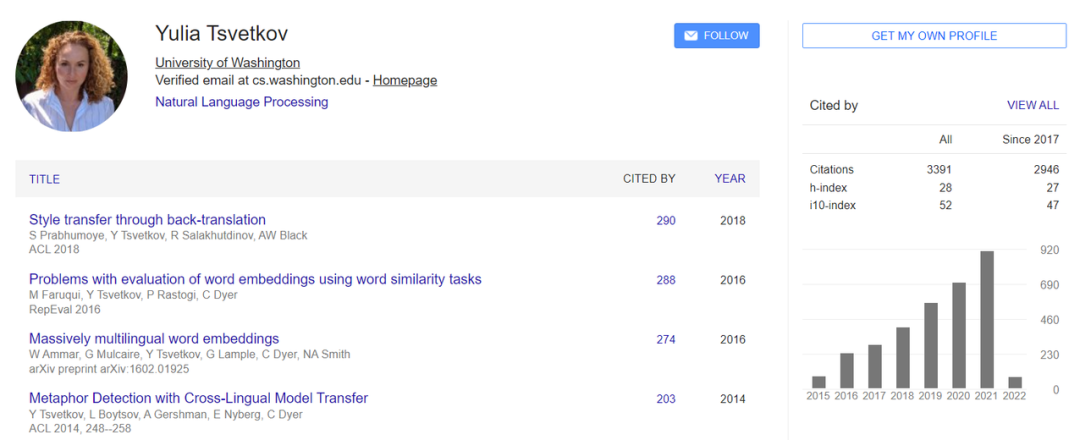Open 'Style transfer through back-translation' paper
This screenshot has height=440, width=1080.
click(147, 220)
